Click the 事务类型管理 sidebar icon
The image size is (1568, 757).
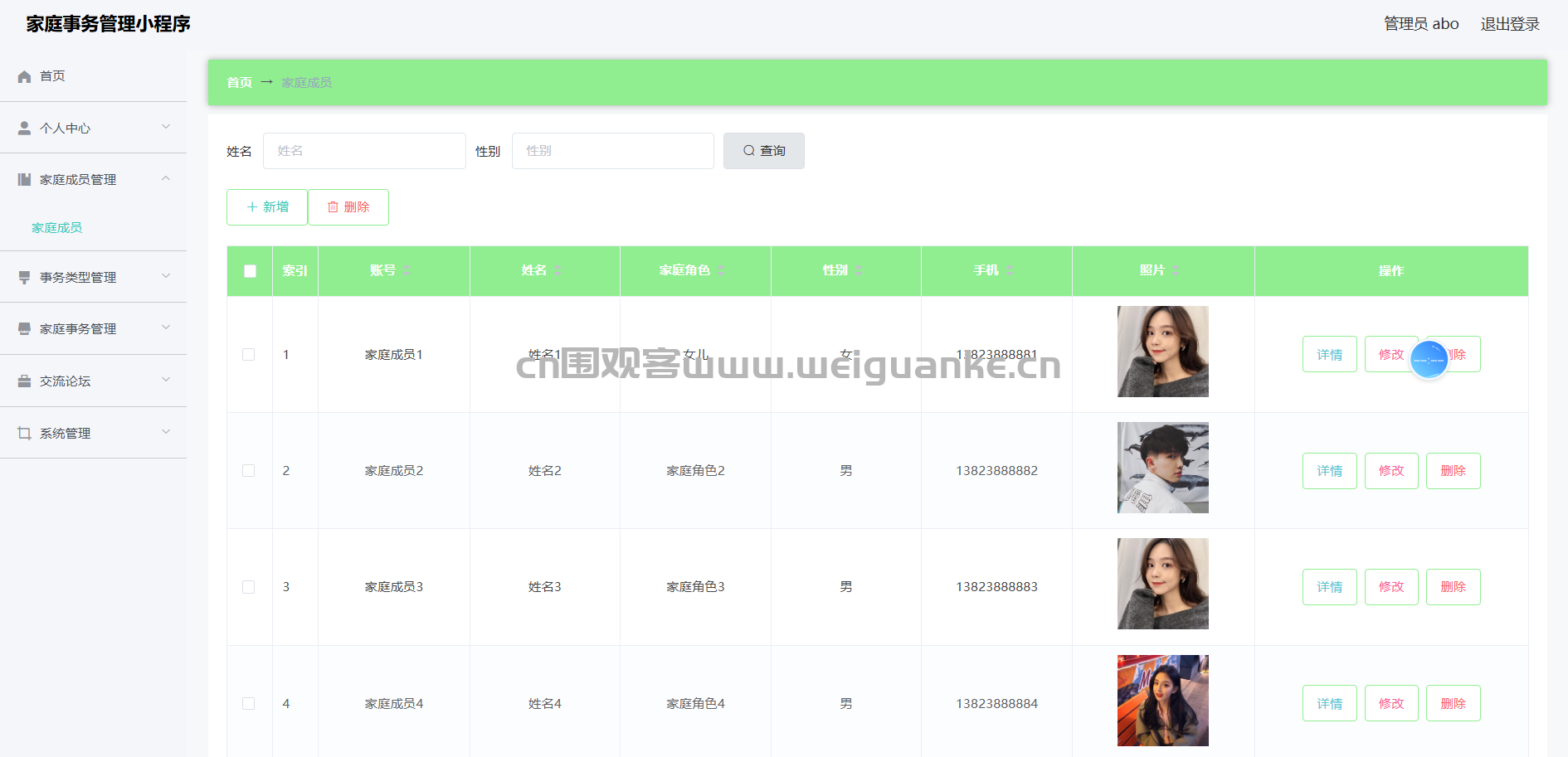click(x=23, y=277)
